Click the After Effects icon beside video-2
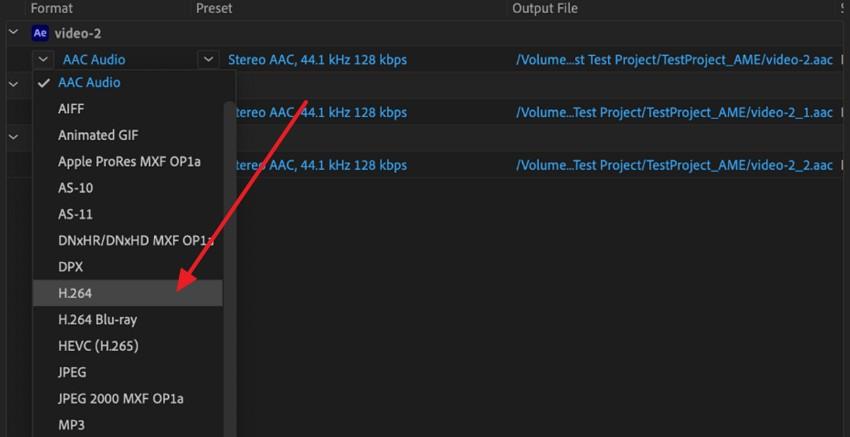 coord(40,34)
